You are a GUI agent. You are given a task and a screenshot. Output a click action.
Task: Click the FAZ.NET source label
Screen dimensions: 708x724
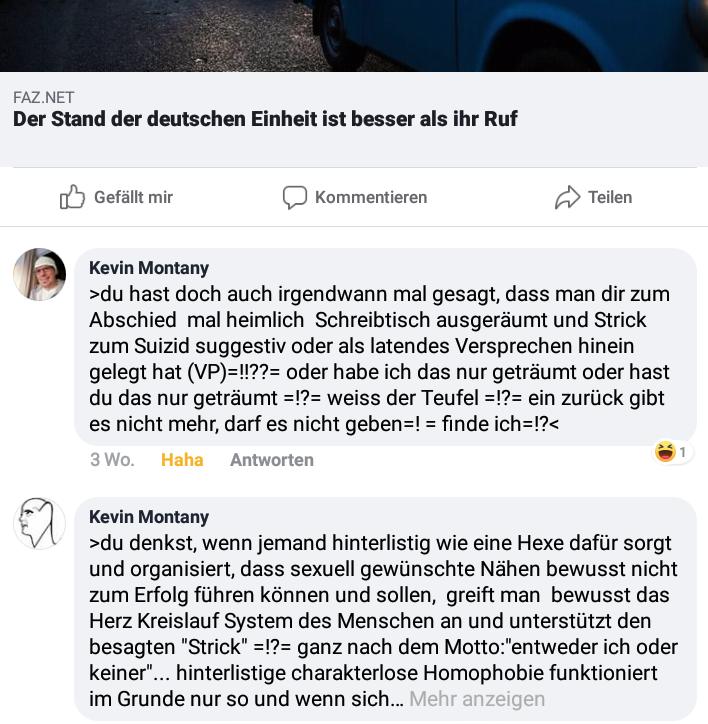(x=43, y=97)
